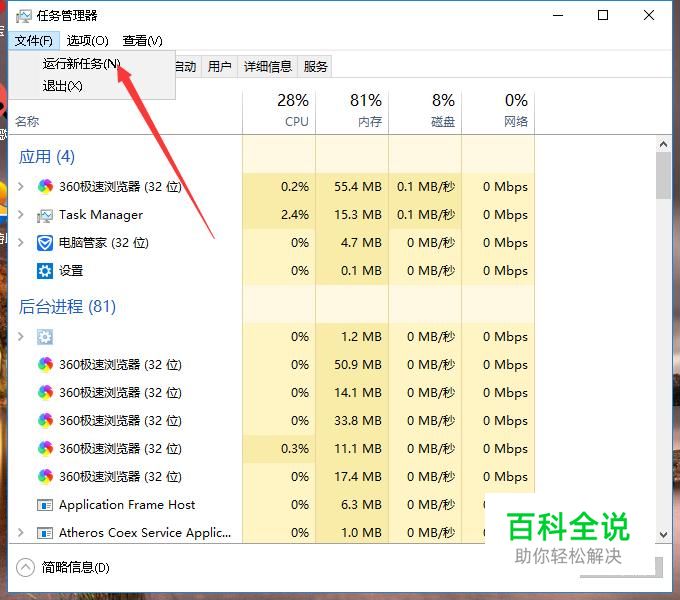680x600 pixels.
Task: Sort by the 内存 column header
Action: tap(352, 111)
